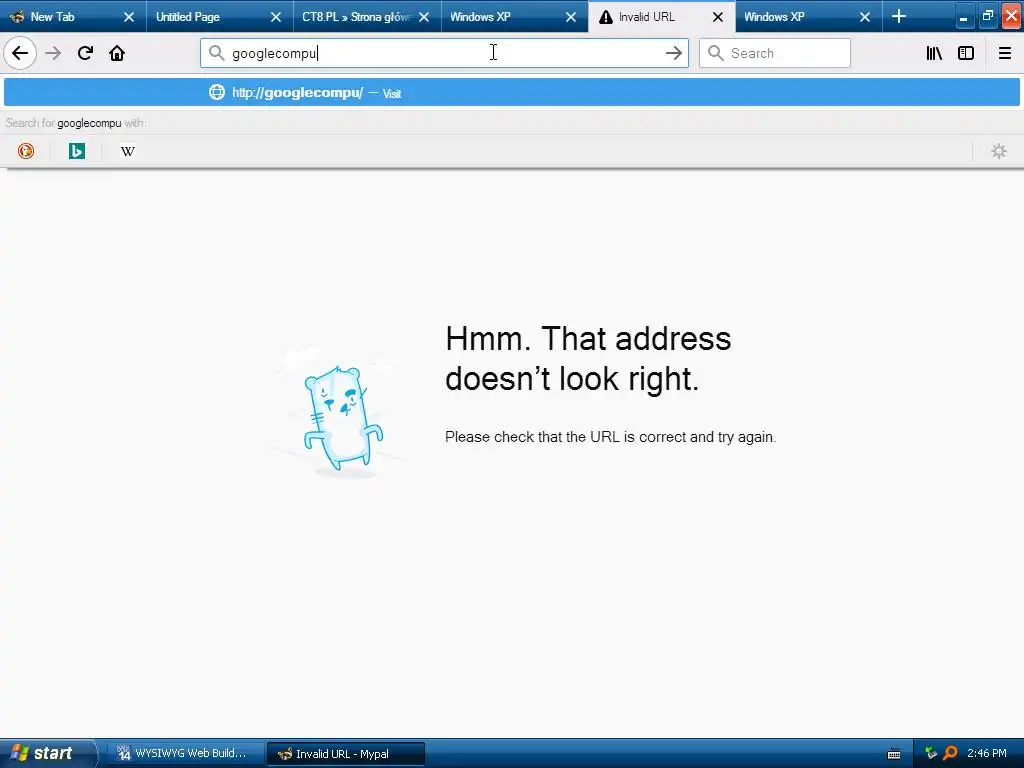Open the home page
This screenshot has height=768, width=1024.
click(x=117, y=53)
